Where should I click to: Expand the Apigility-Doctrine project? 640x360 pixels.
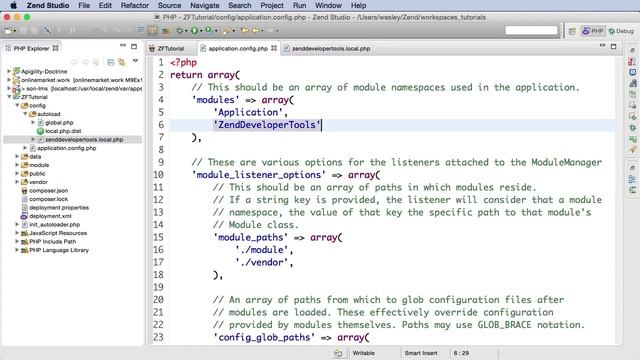[9, 71]
